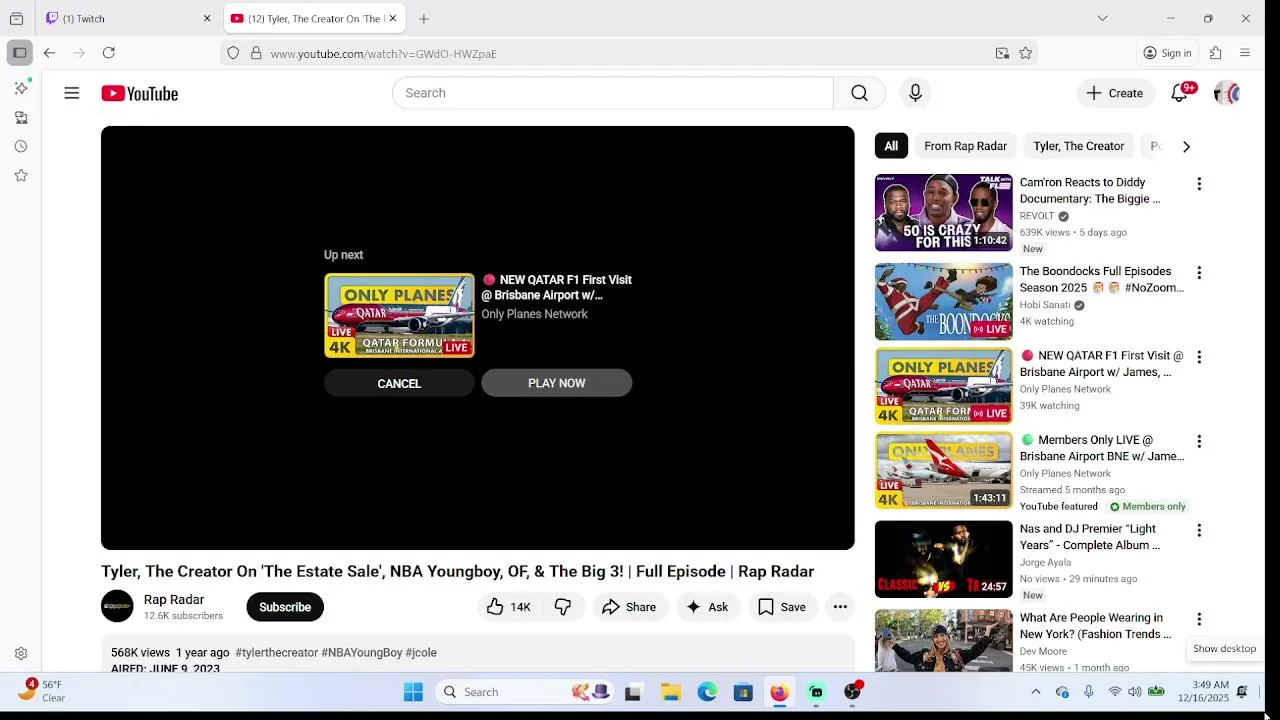This screenshot has height=720, width=1280.
Task: Open the Create dropdown button
Action: coord(1115,93)
